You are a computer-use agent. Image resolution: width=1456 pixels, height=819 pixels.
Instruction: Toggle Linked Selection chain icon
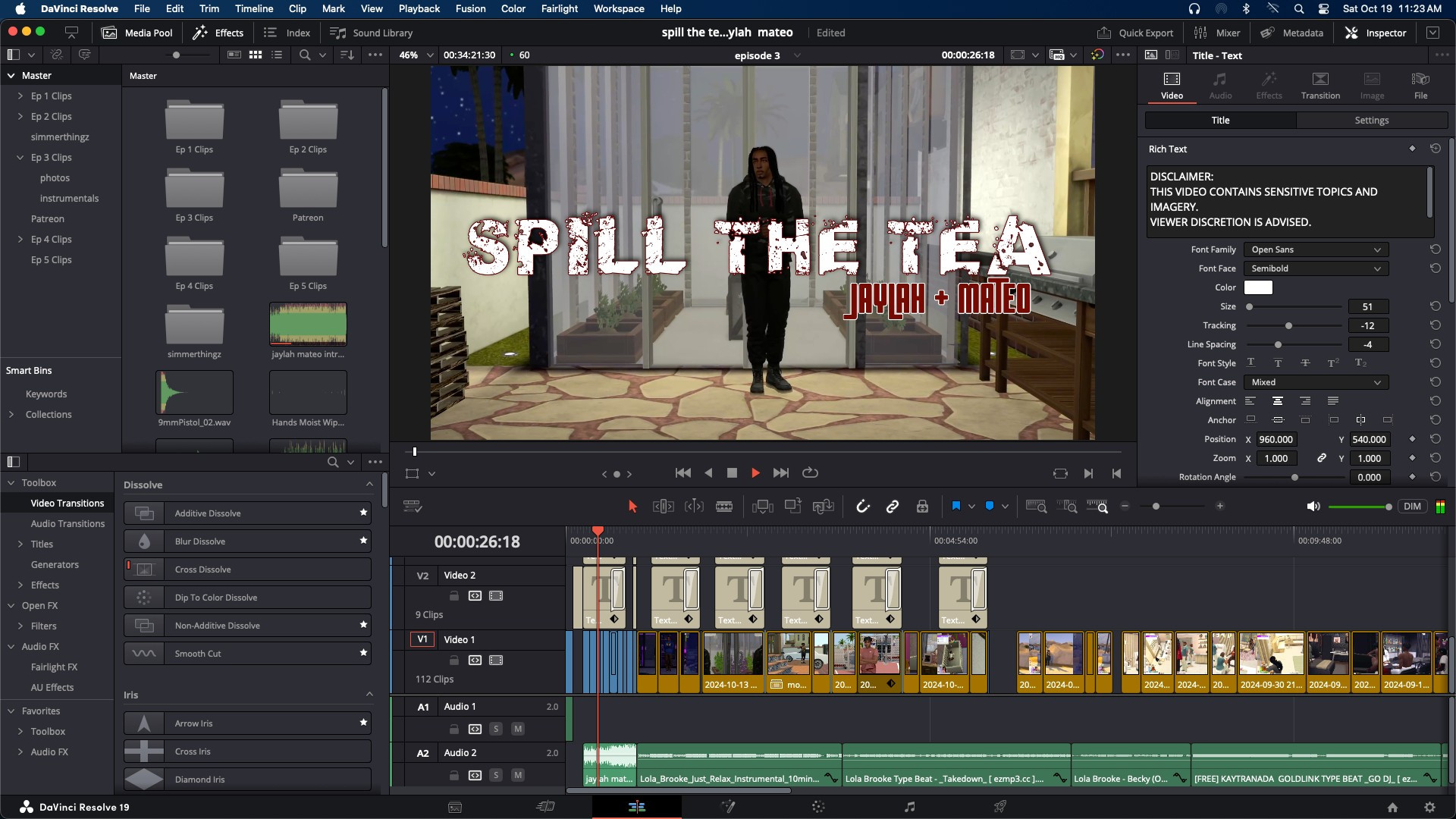pyautogui.click(x=893, y=507)
